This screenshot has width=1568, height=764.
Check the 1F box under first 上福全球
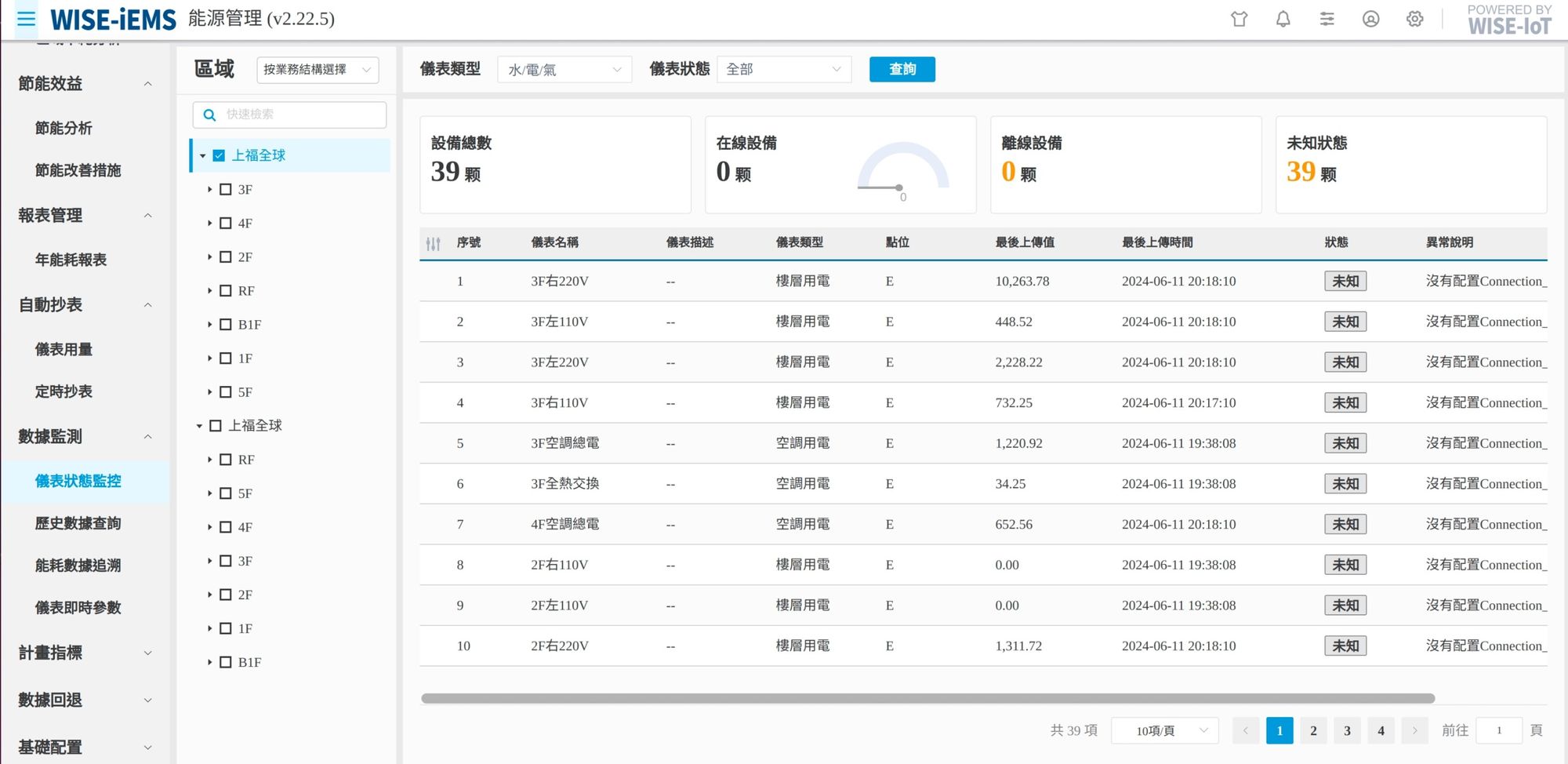point(226,358)
